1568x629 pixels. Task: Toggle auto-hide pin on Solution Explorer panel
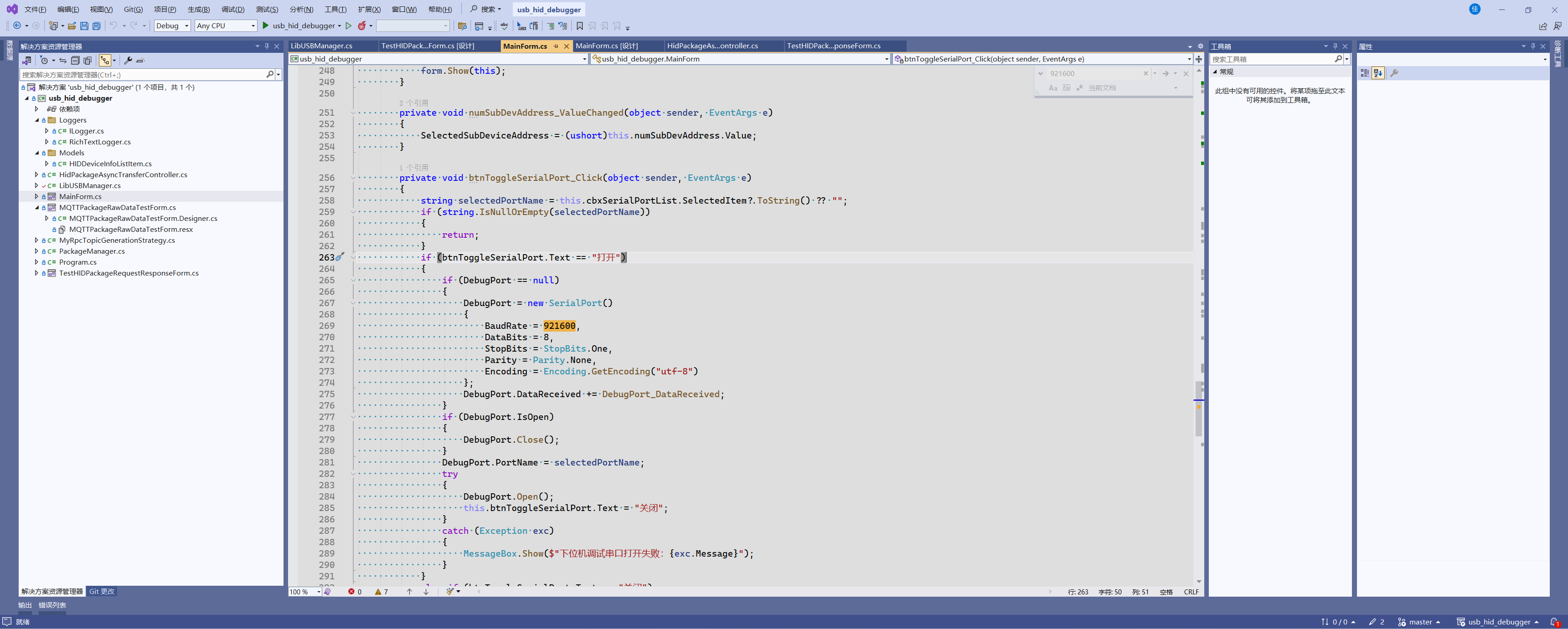pos(267,46)
